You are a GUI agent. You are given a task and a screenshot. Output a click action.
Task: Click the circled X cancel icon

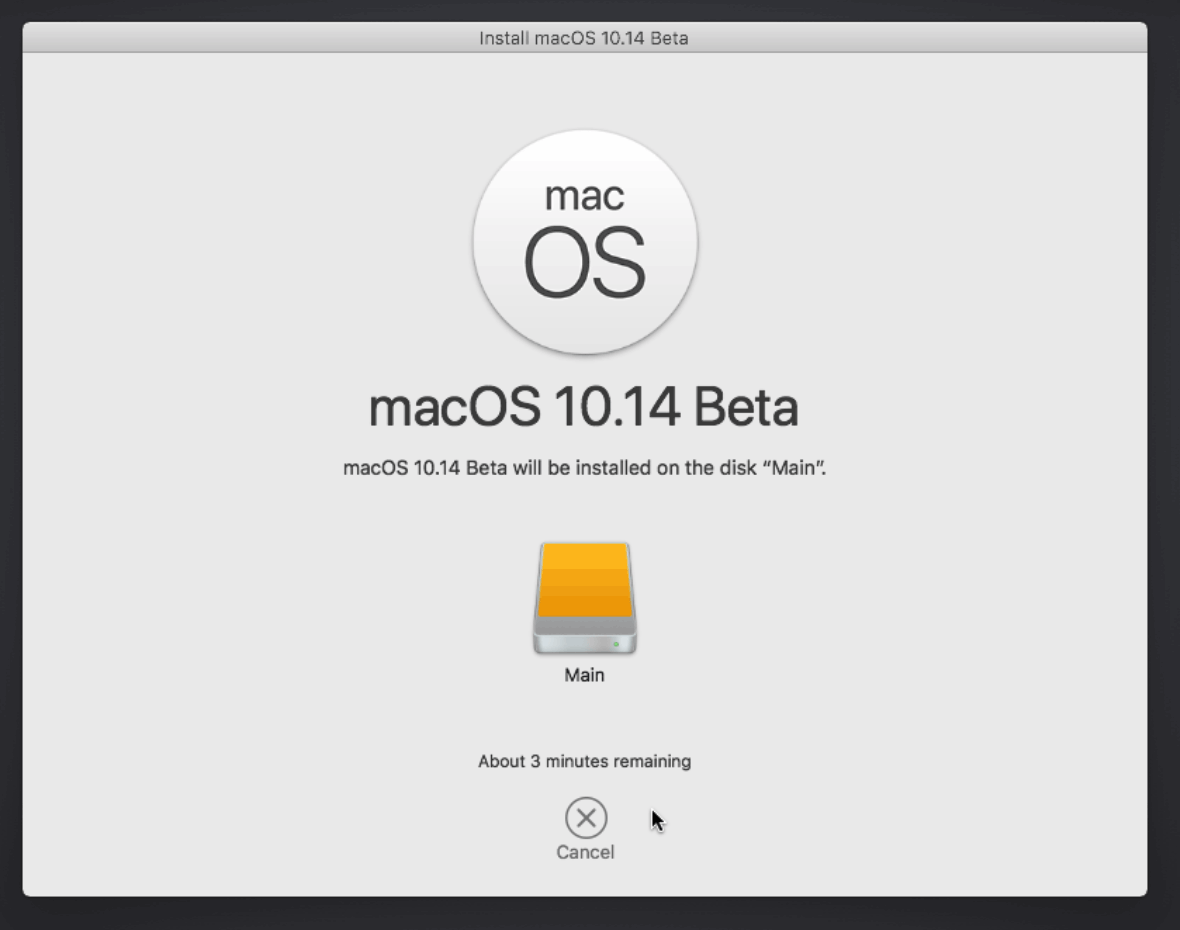[585, 818]
